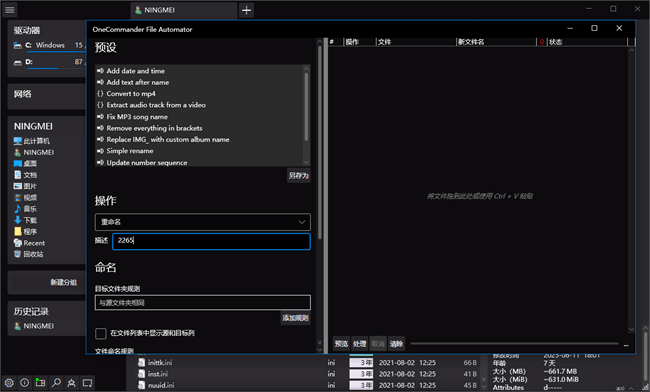Open the 桌面 desktop folder

pos(25,164)
